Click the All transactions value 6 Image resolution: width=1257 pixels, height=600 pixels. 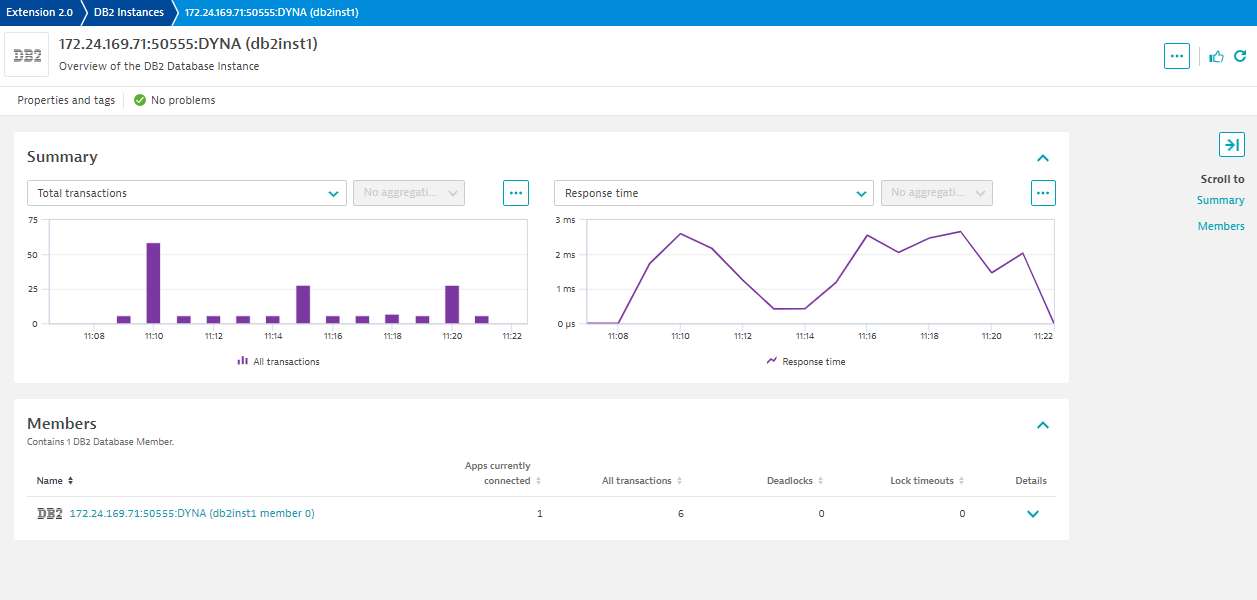(x=681, y=514)
